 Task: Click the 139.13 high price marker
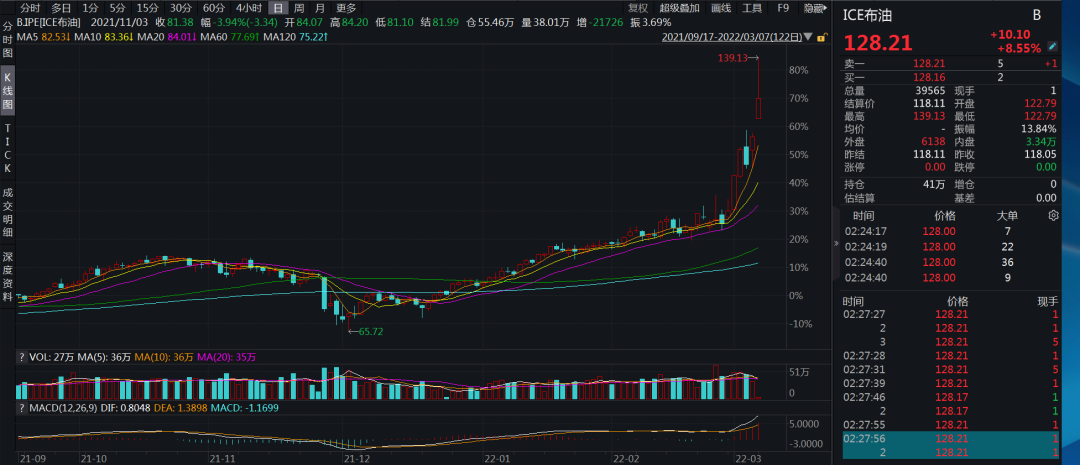731,59
